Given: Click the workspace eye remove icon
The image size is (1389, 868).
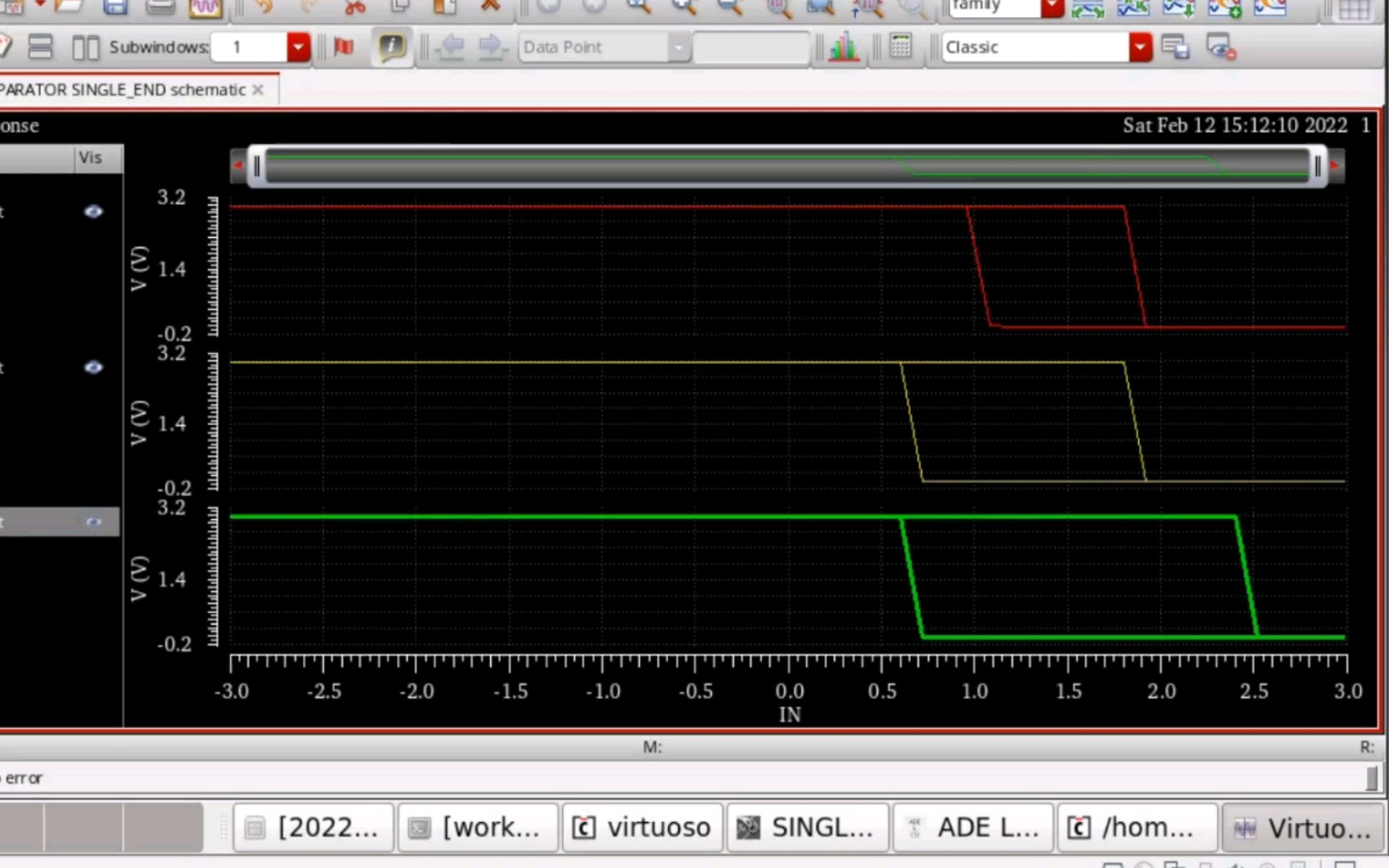Looking at the screenshot, I should point(1221,47).
